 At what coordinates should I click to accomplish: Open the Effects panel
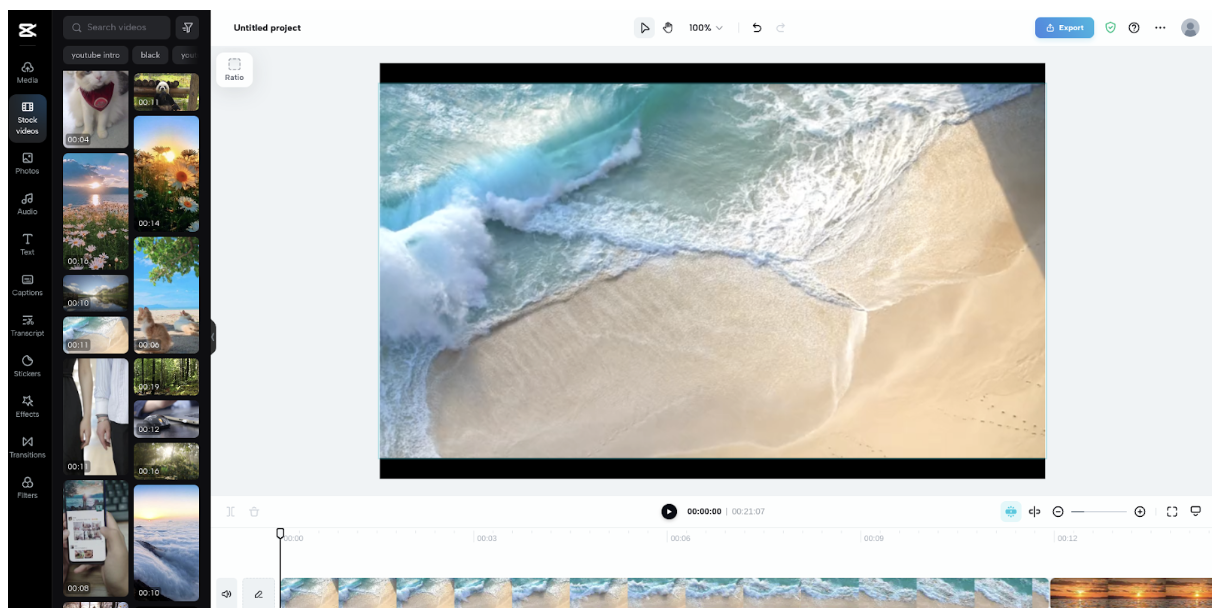pos(27,406)
